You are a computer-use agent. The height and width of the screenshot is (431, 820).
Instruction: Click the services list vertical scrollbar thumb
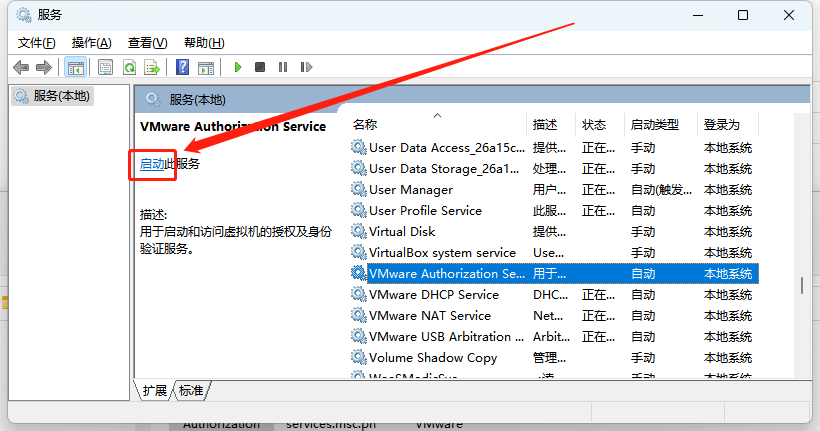coord(802,285)
